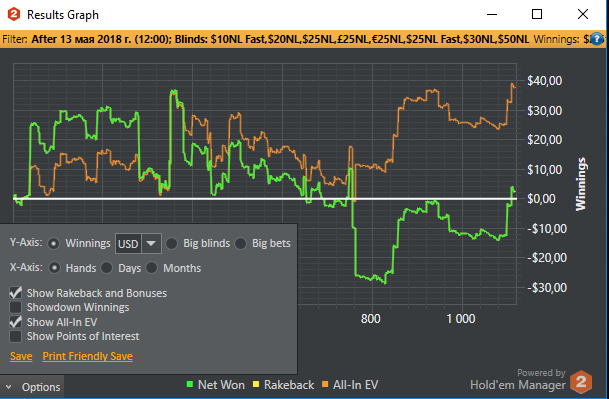
Task: Click the green Net Won legend marker
Action: (190, 385)
